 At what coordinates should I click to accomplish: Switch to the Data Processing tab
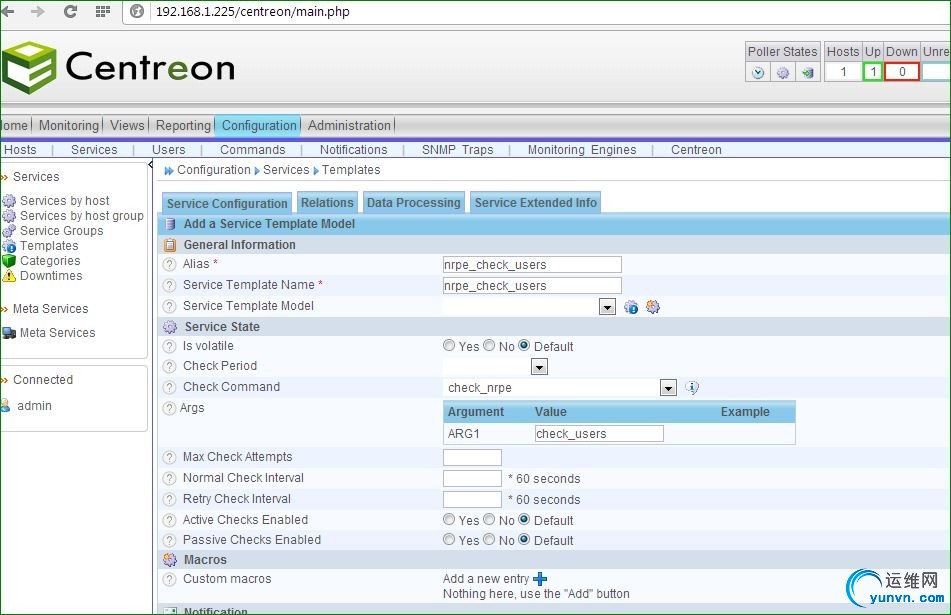point(414,203)
